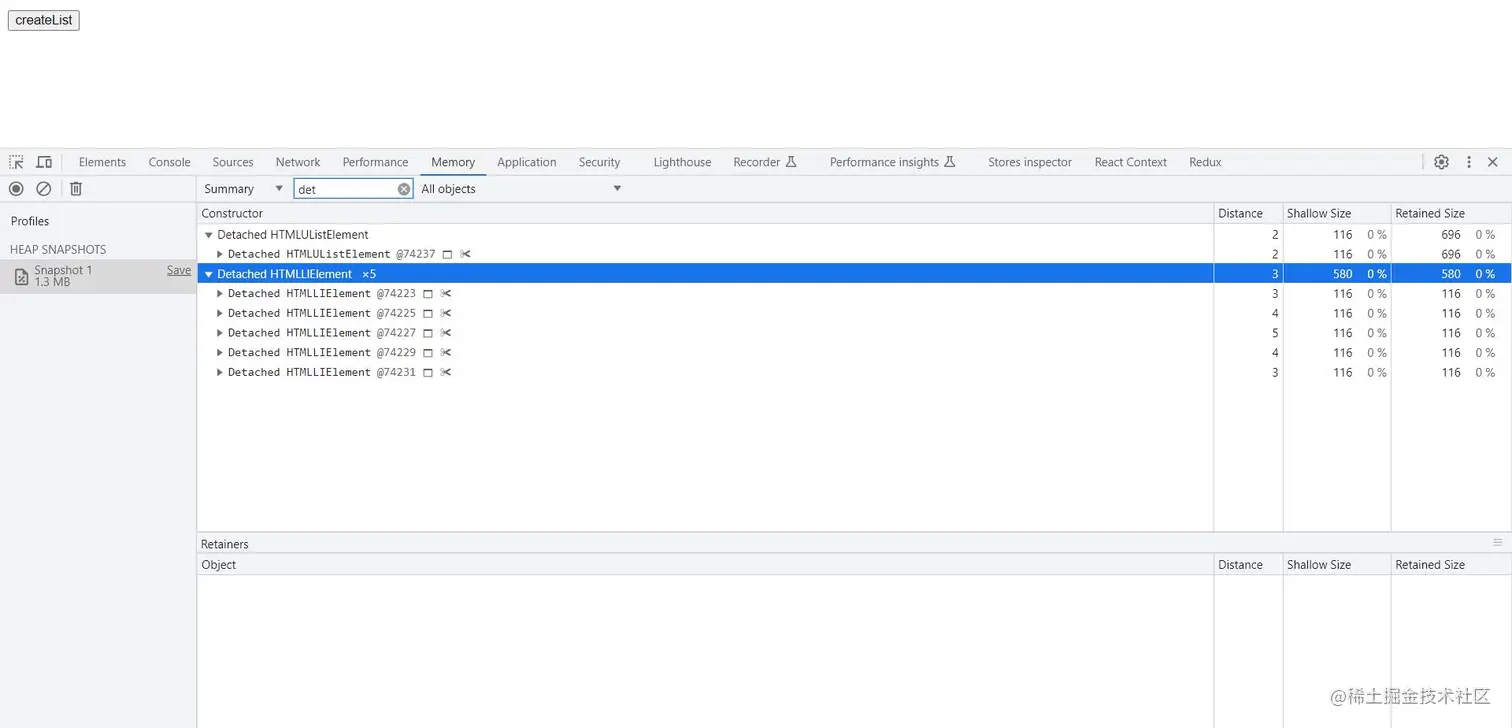Close the DevTools panel

(1493, 162)
